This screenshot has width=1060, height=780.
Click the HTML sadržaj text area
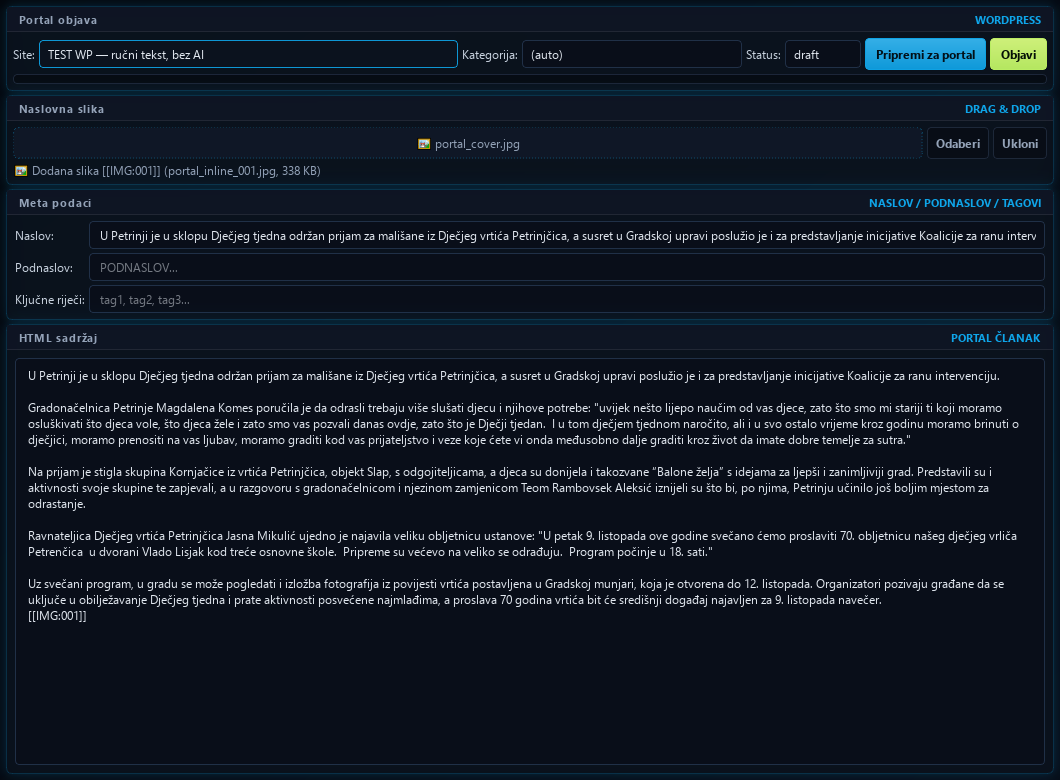[x=529, y=562]
